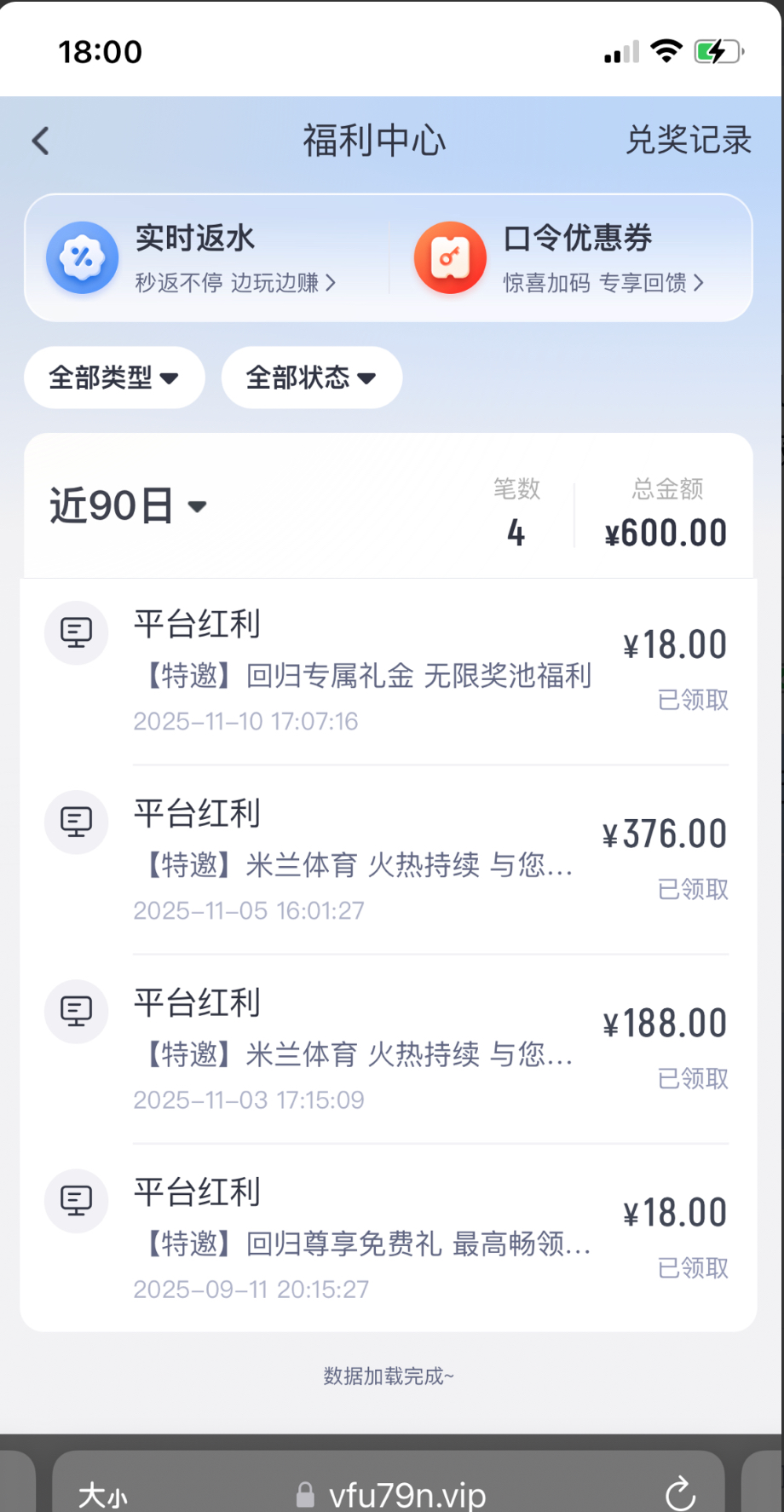Tap the browser 大小 text size button
Image resolution: width=784 pixels, height=1512 pixels.
(103, 1495)
